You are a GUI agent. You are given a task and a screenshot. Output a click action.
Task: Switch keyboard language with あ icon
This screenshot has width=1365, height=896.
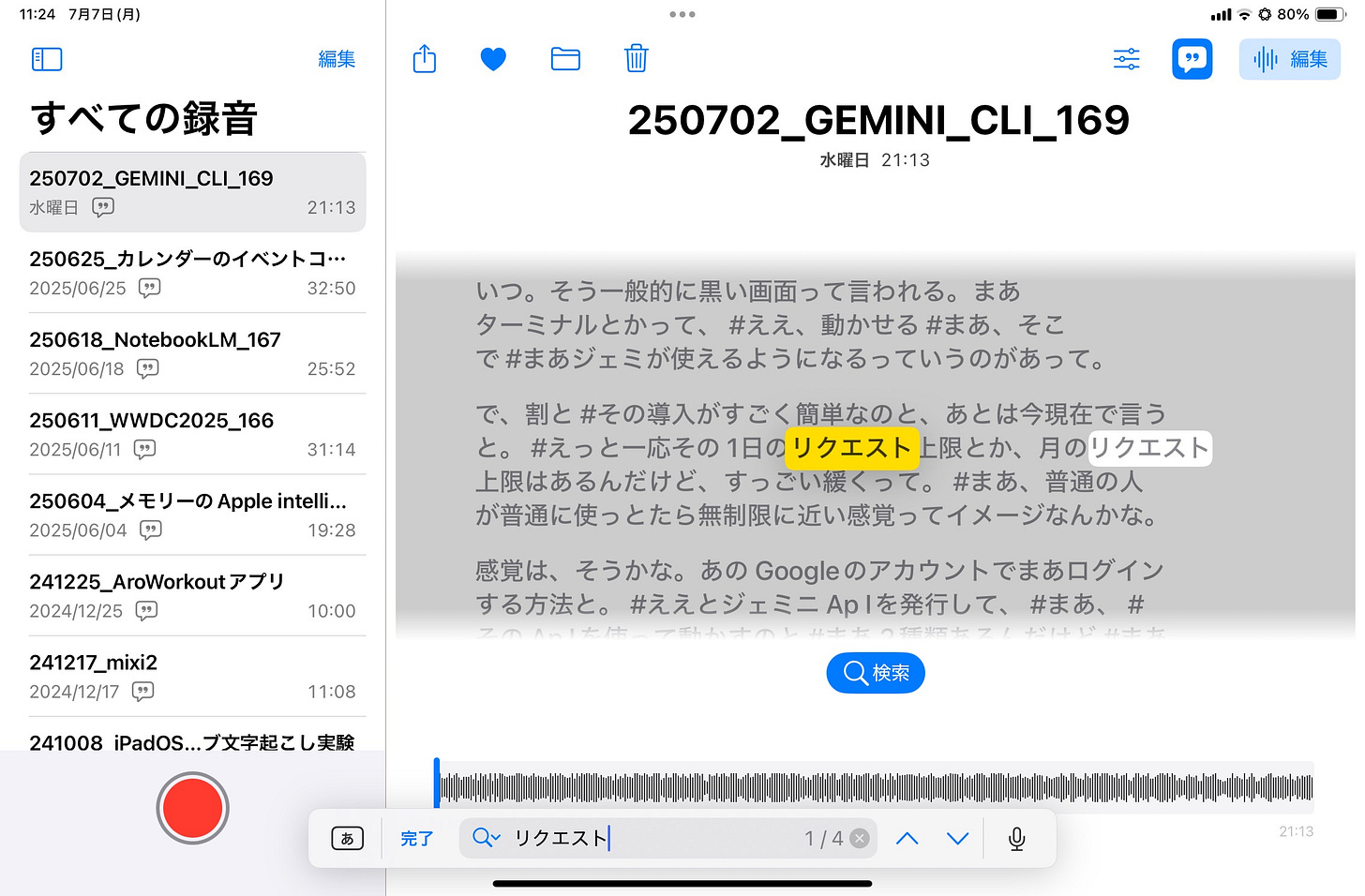(x=347, y=839)
